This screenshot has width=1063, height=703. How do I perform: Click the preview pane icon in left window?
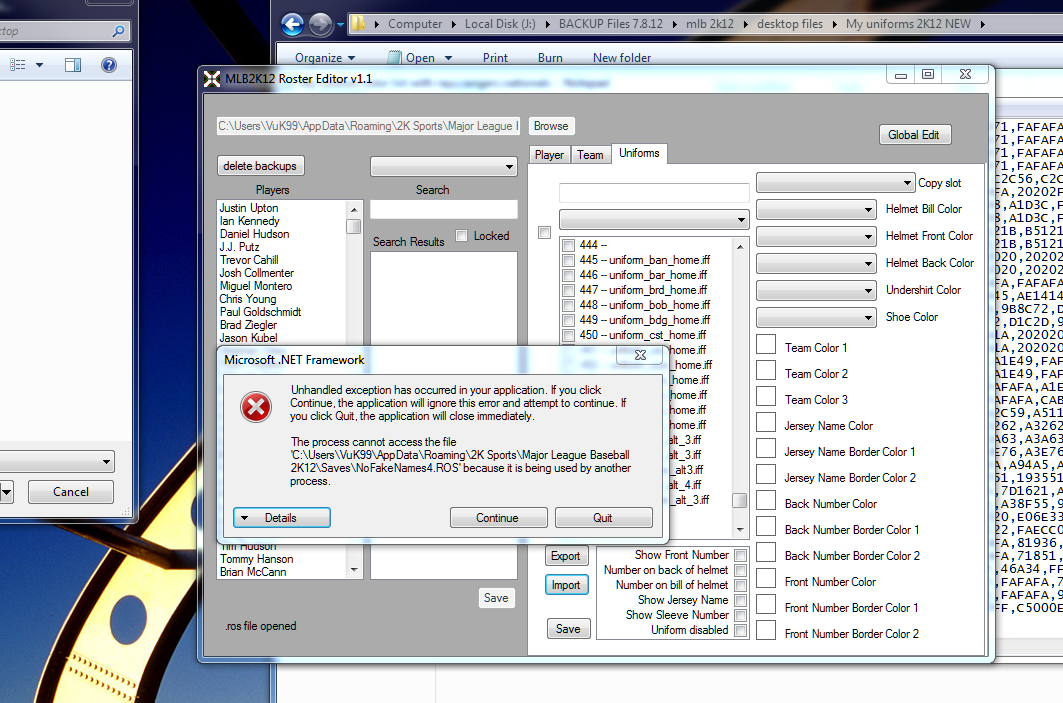73,65
